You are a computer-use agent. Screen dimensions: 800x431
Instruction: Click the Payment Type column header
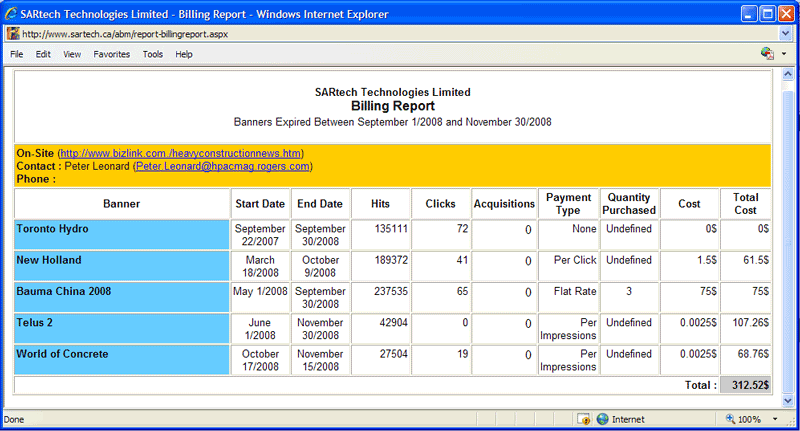click(x=568, y=204)
